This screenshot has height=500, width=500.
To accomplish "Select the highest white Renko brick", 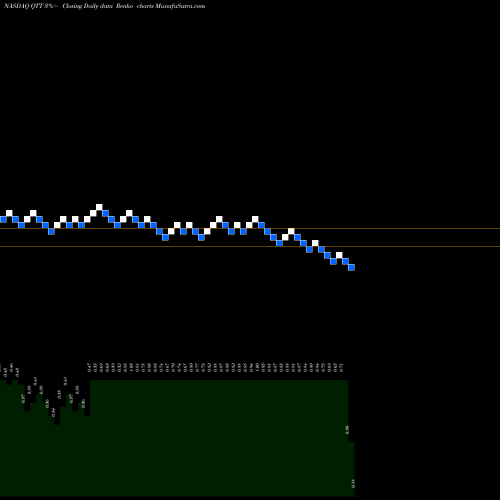I will [x=99, y=207].
